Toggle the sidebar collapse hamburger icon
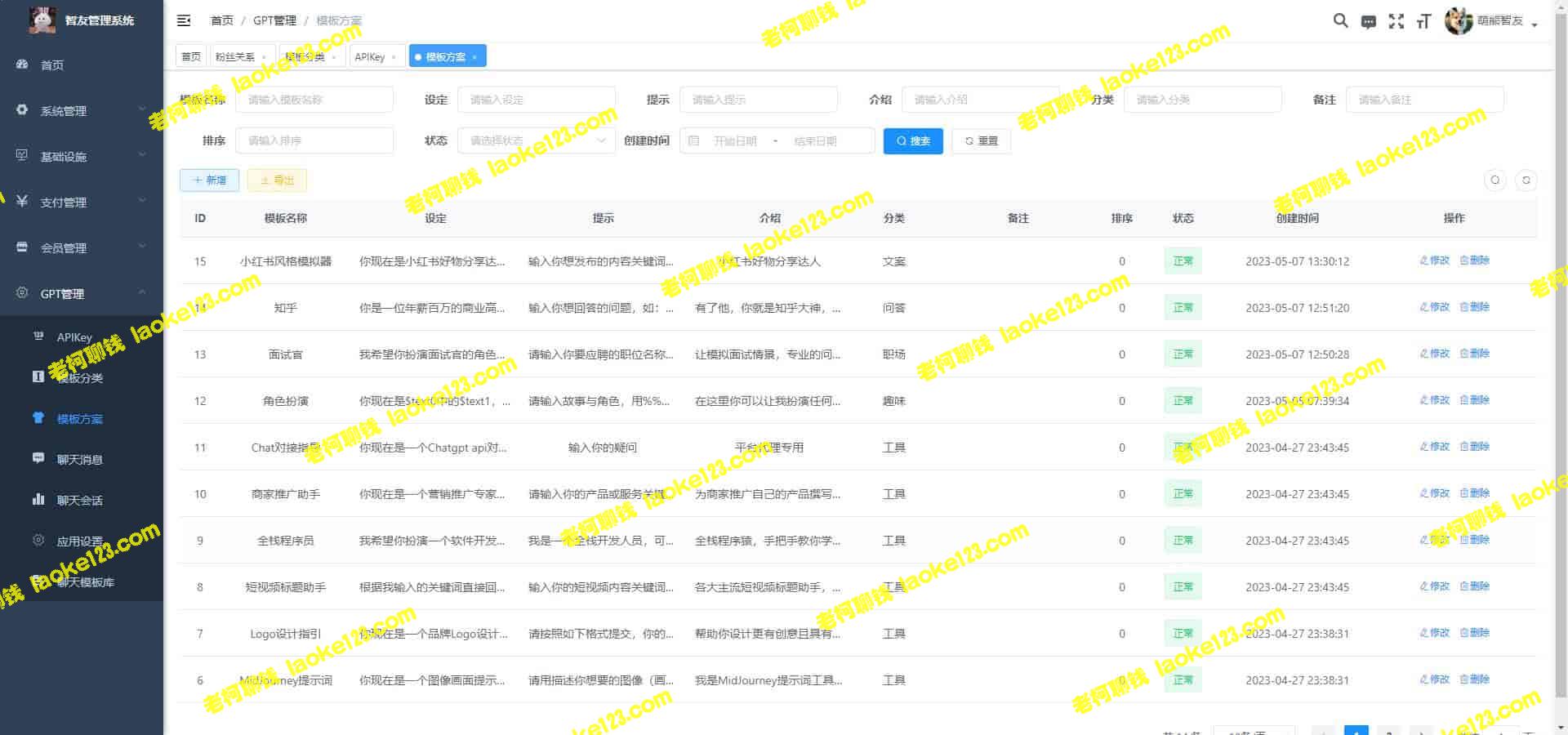Screen dimensions: 1568x735 pyautogui.click(x=184, y=20)
